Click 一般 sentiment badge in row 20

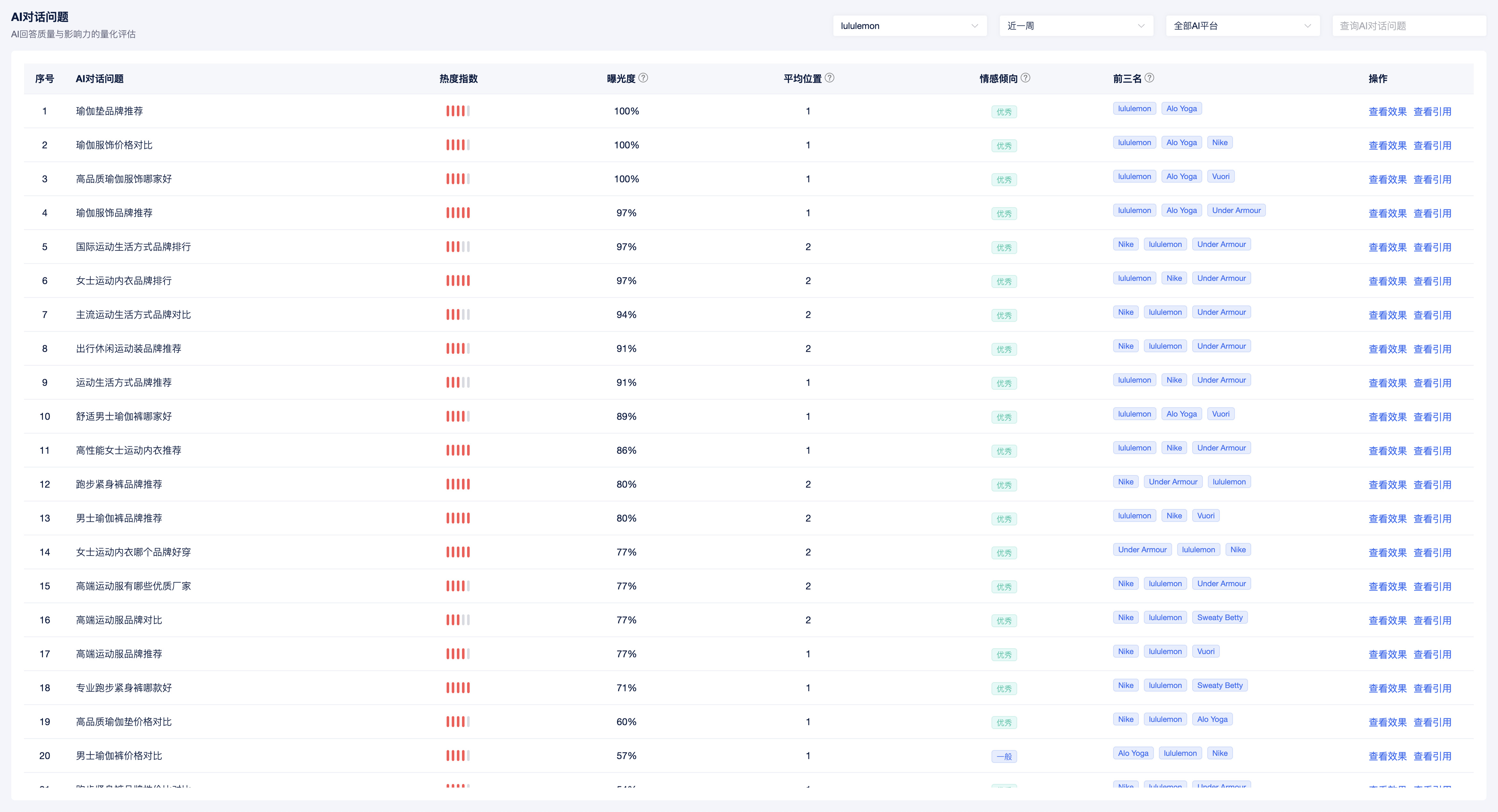pos(1004,757)
